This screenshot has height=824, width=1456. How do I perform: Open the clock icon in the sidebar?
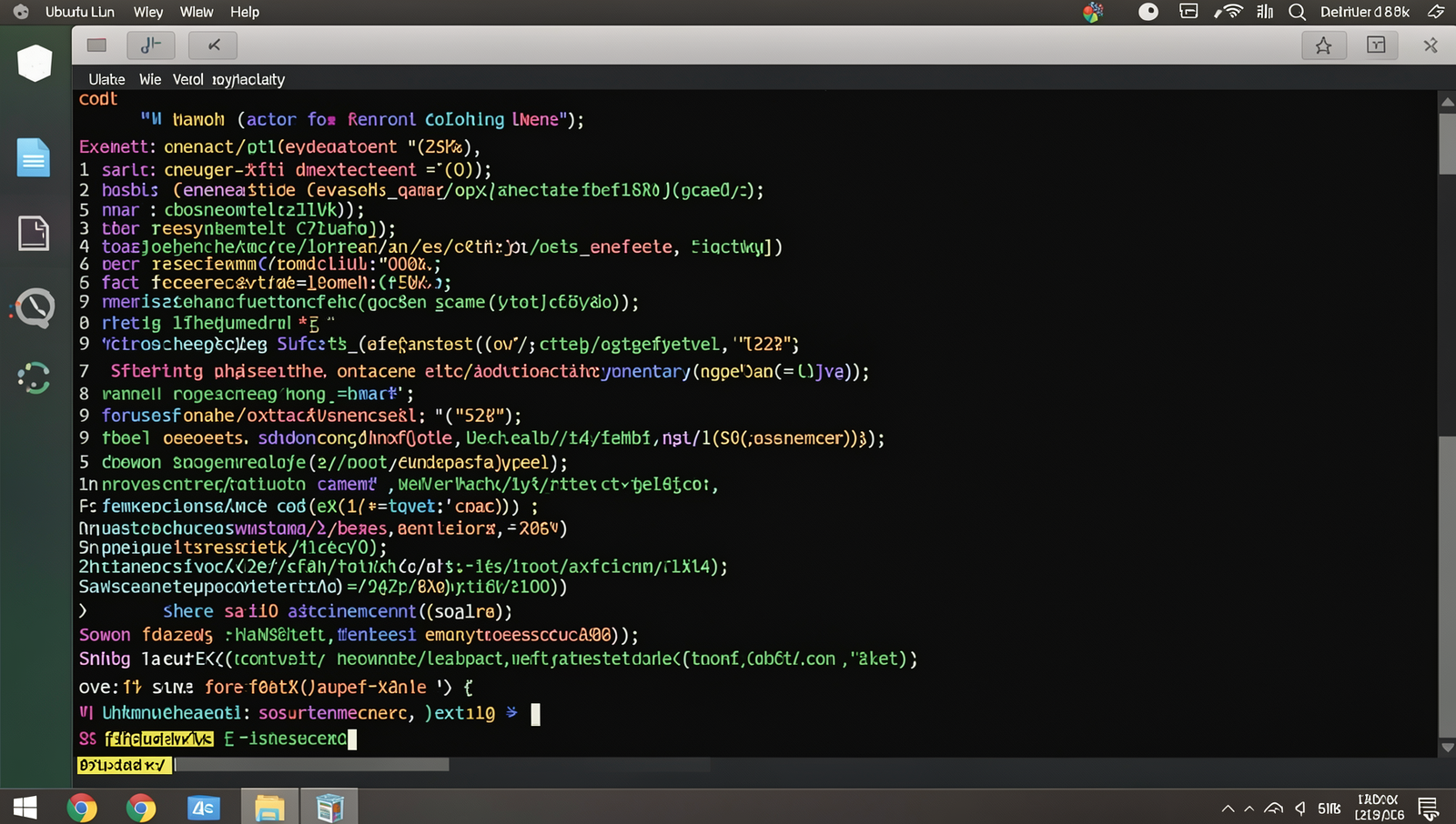point(35,308)
